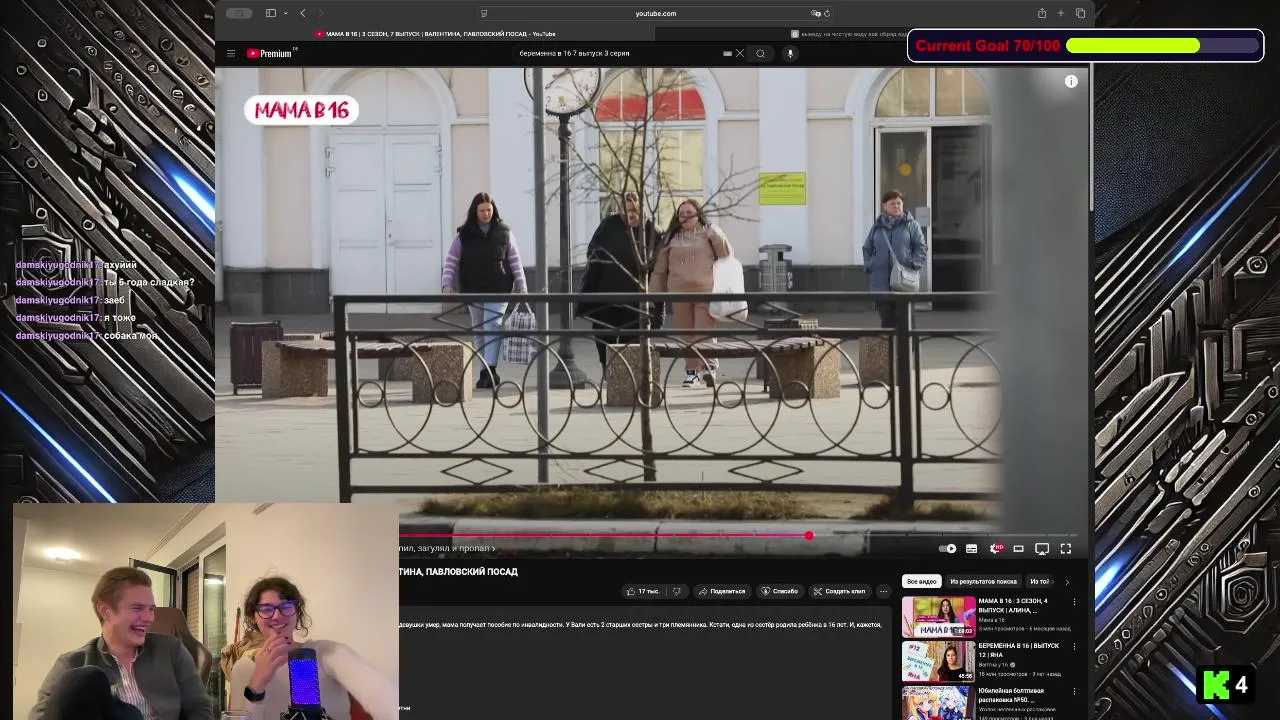
Task: Select the Все видео chip
Action: [x=921, y=581]
